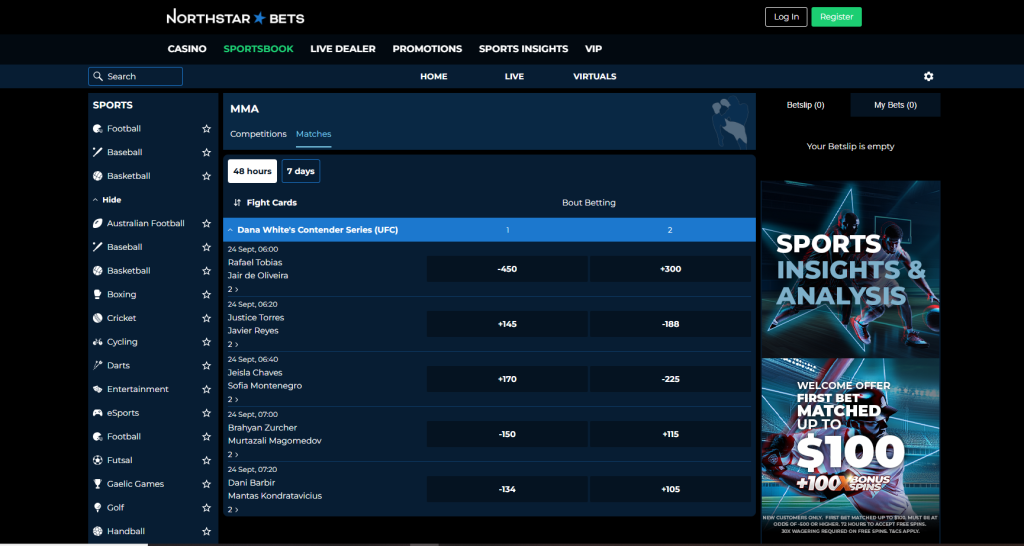
Task: Star Cricket as favorite
Action: pos(206,318)
